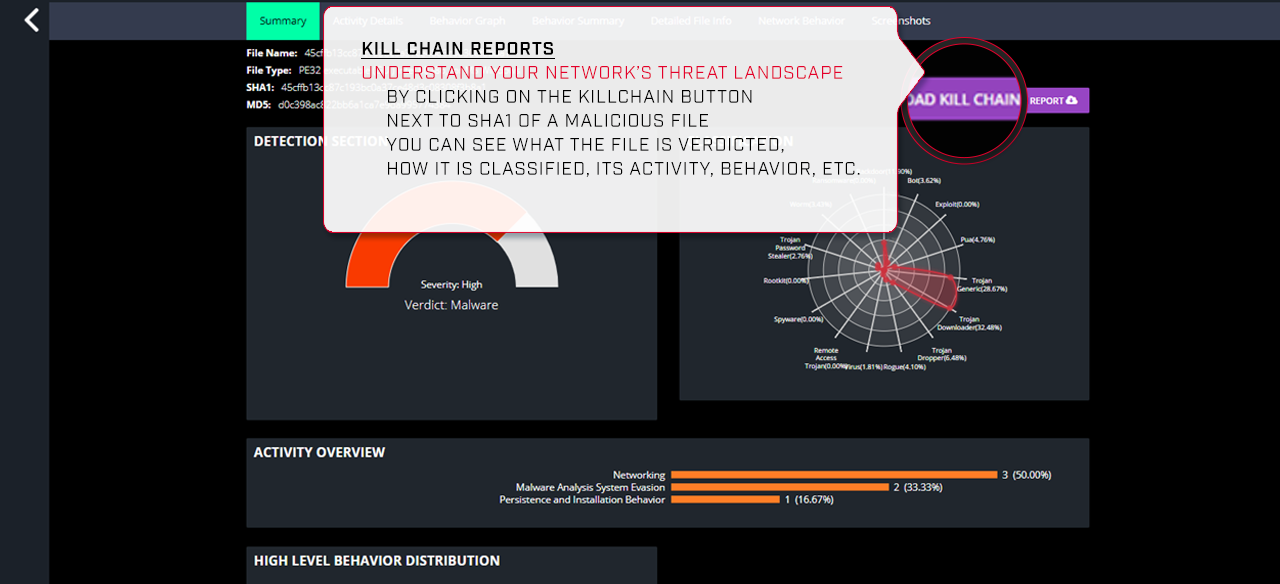Screen dimensions: 1280x584
Task: Select the 'Exploit(0.00%)' radar label
Action: (x=957, y=204)
